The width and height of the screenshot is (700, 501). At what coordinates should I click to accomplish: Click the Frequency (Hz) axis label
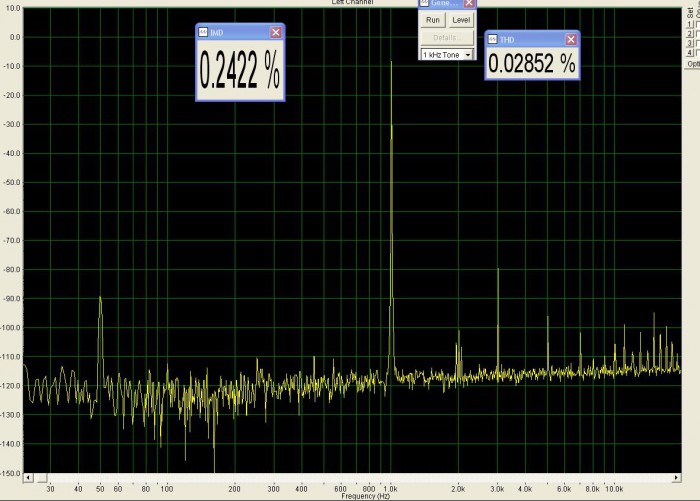tap(366, 496)
